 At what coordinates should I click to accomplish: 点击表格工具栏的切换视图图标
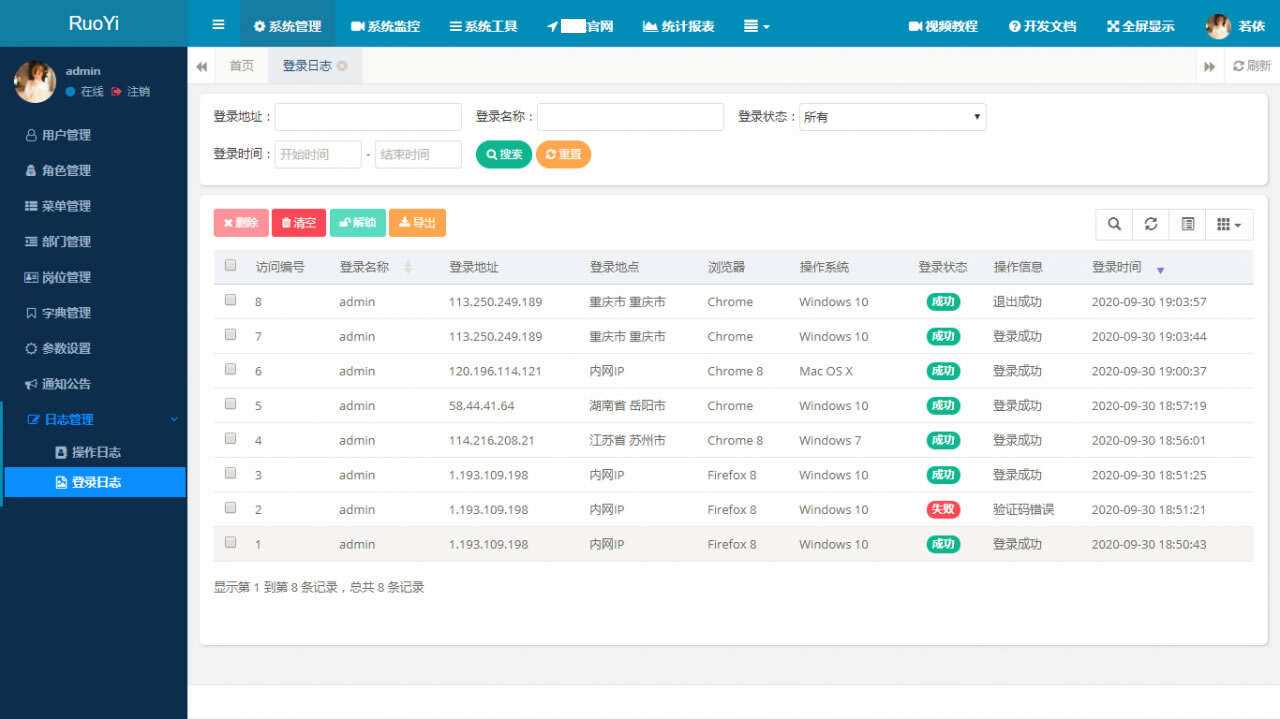click(x=1187, y=223)
